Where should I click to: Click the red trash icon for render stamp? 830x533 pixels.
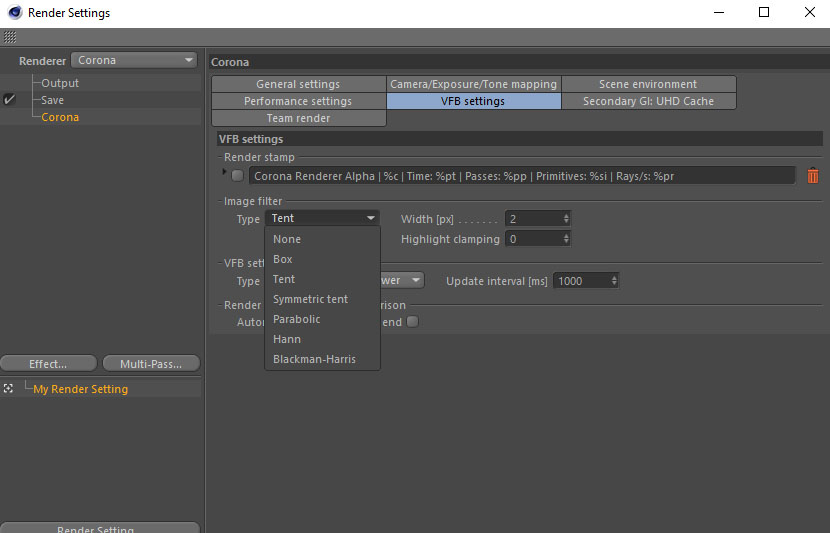coord(813,175)
